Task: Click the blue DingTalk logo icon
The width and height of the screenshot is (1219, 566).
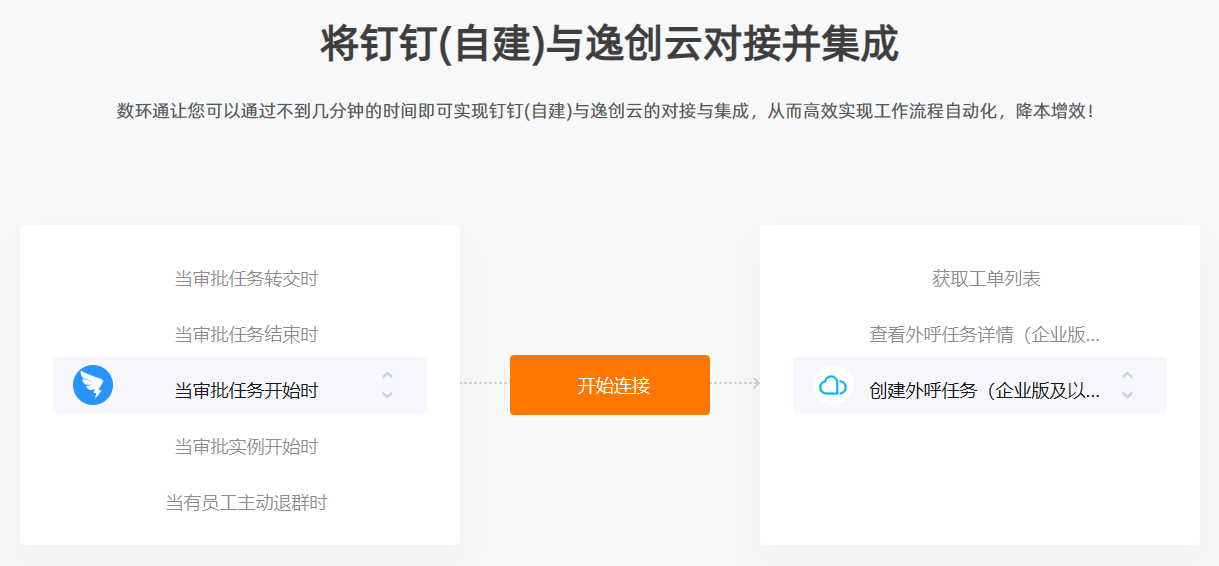Action: click(x=93, y=385)
